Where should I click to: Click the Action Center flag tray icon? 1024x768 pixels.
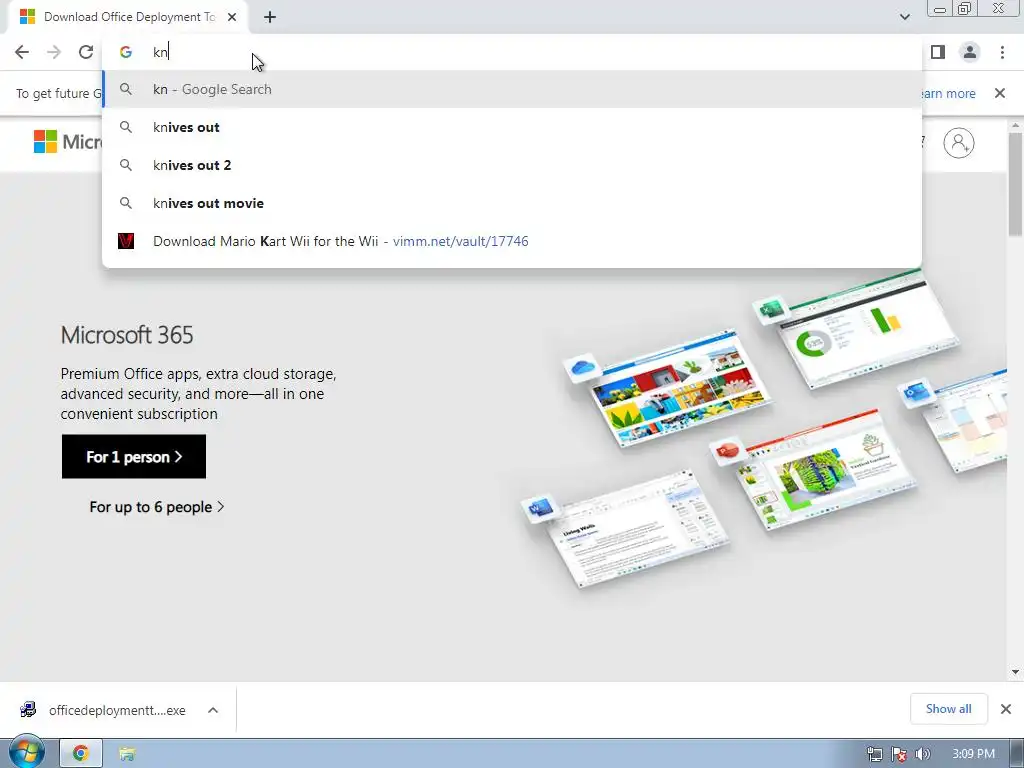[899, 754]
